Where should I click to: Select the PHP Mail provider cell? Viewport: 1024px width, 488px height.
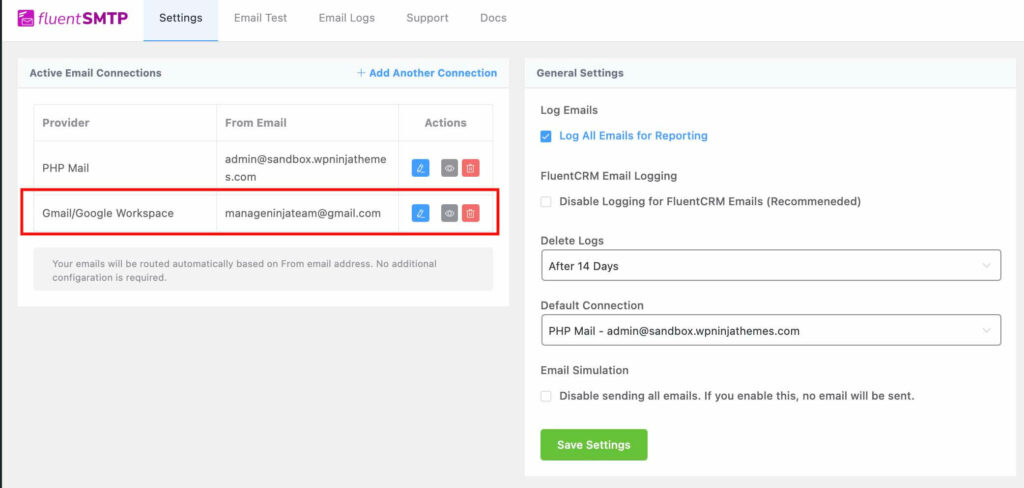tap(125, 168)
